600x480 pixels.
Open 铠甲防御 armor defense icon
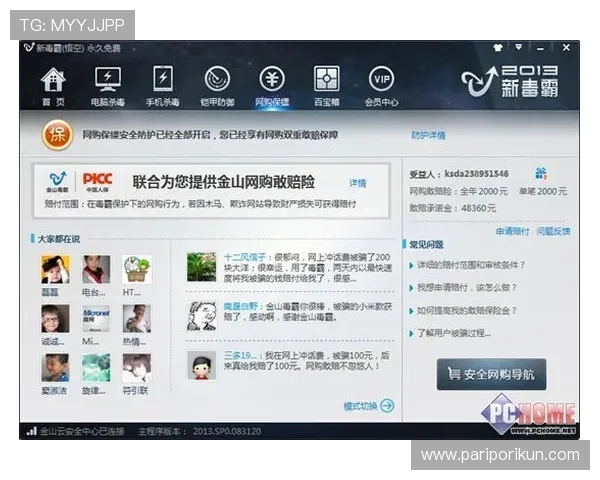coord(217,79)
